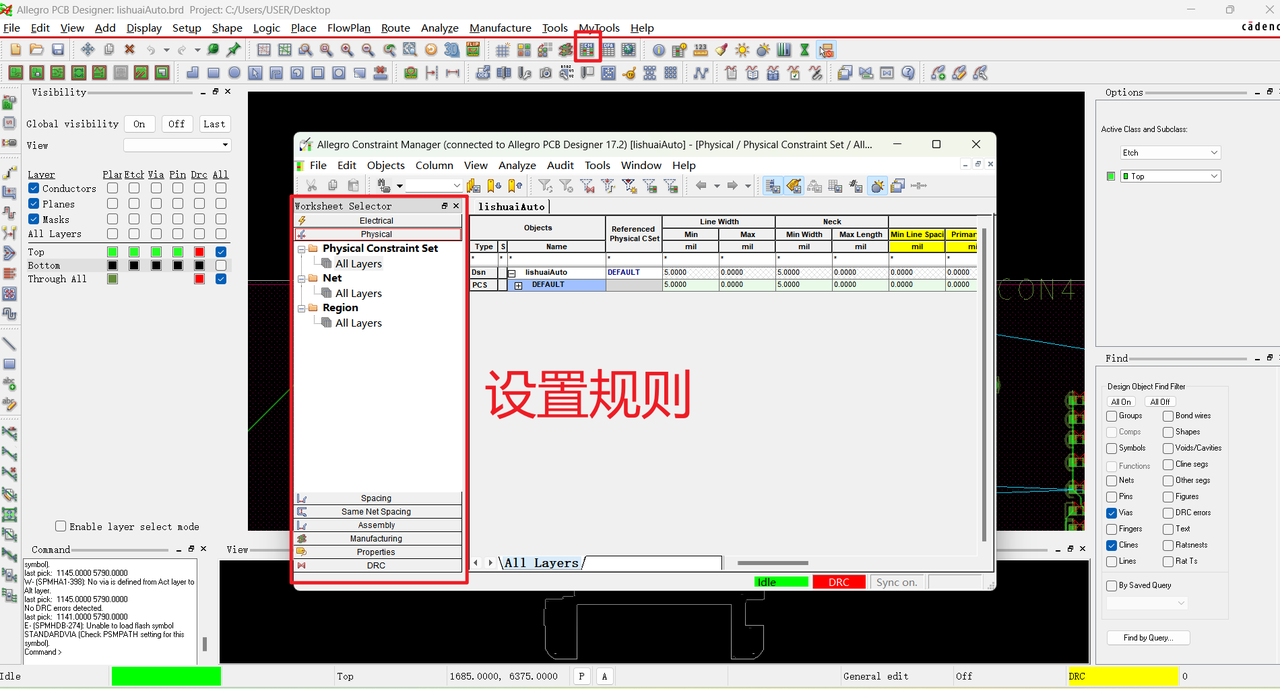The height and width of the screenshot is (689, 1280).
Task: Check the DRC errors find filter checkbox
Action: click(1168, 512)
